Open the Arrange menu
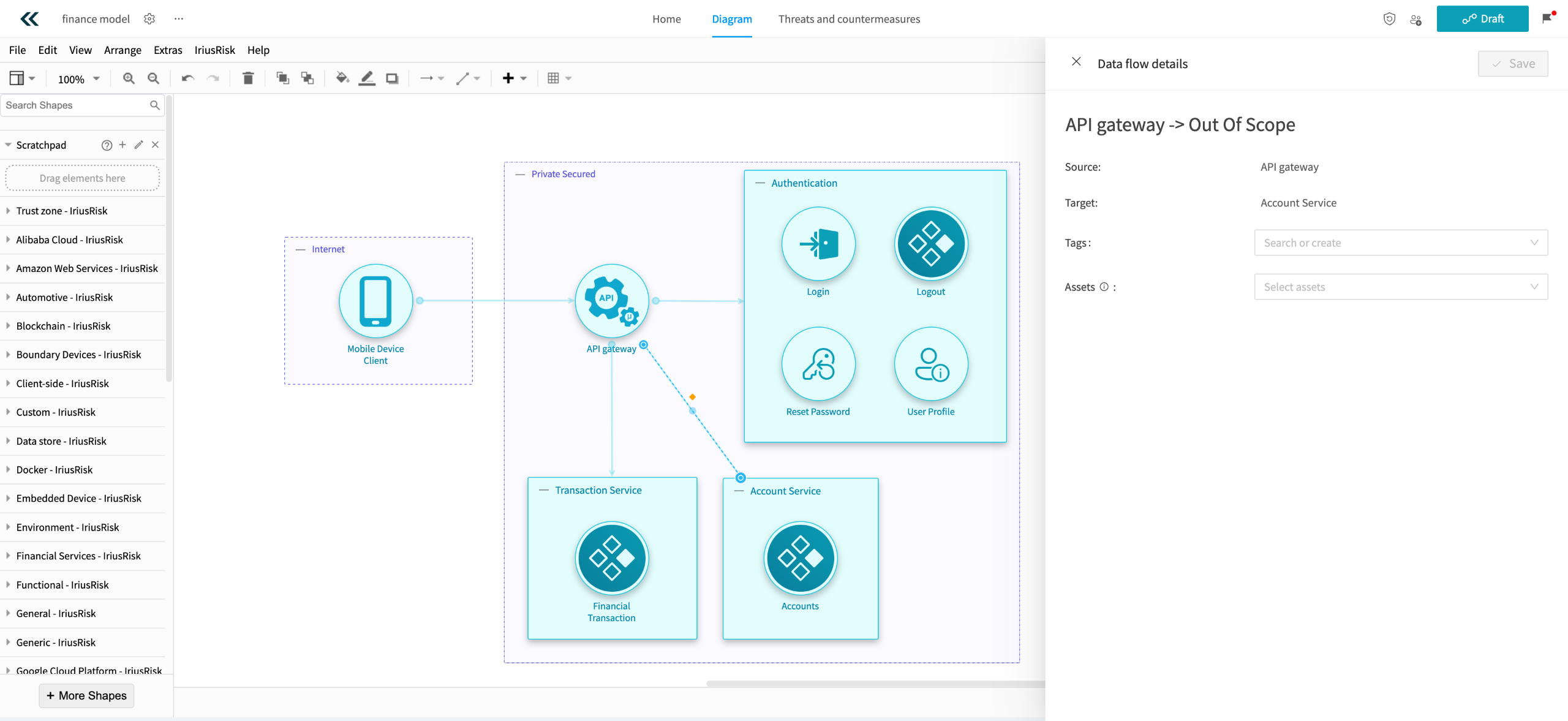The image size is (1568, 721). pyautogui.click(x=123, y=50)
